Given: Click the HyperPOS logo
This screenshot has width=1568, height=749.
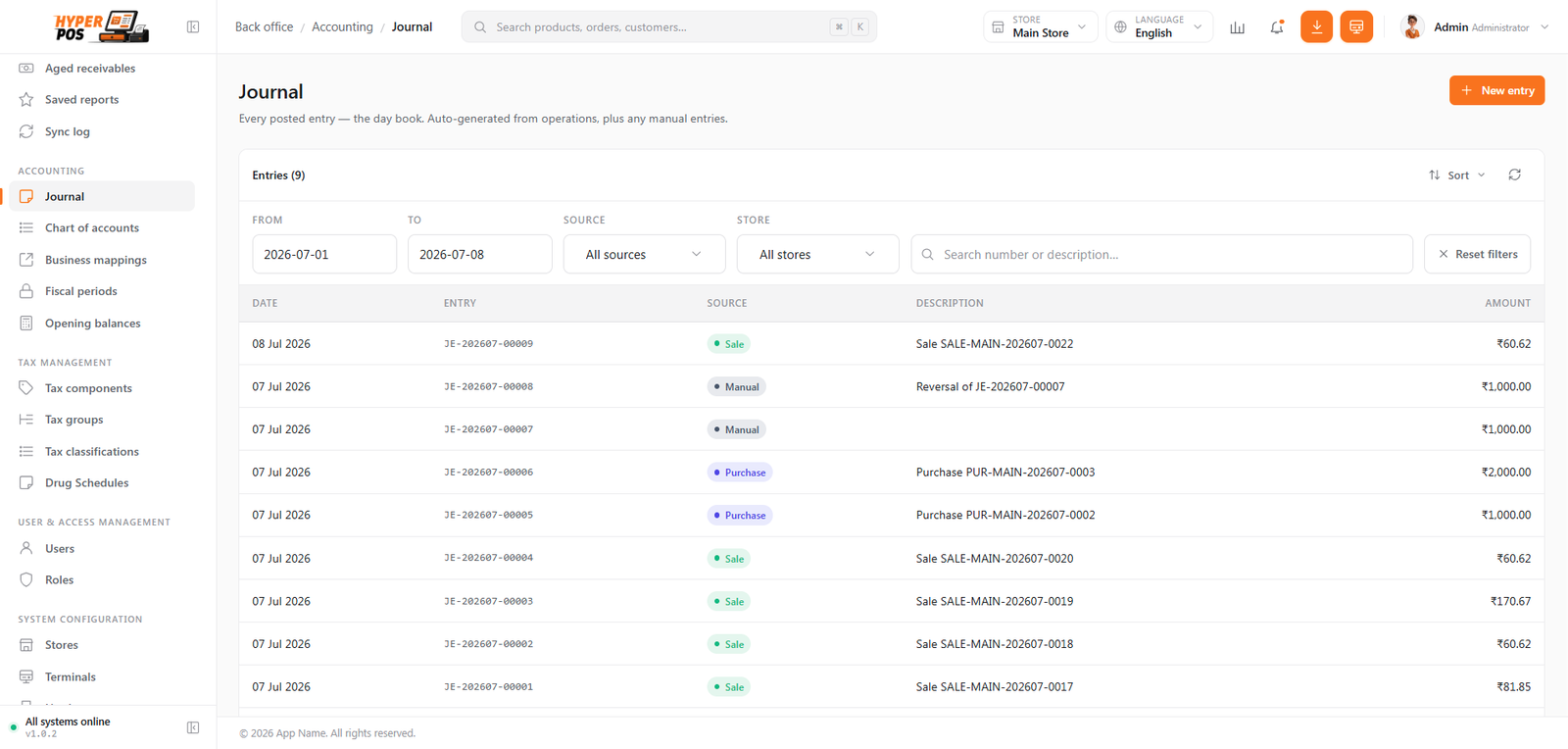Looking at the screenshot, I should [x=101, y=26].
